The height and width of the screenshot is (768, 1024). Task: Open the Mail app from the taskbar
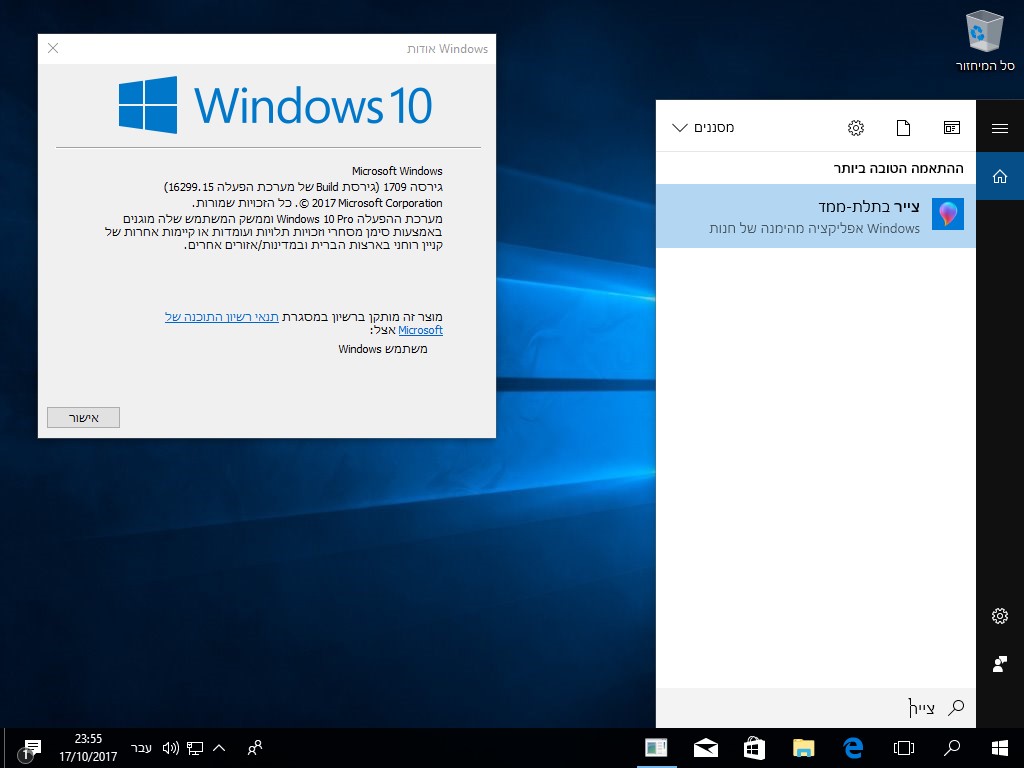[705, 748]
